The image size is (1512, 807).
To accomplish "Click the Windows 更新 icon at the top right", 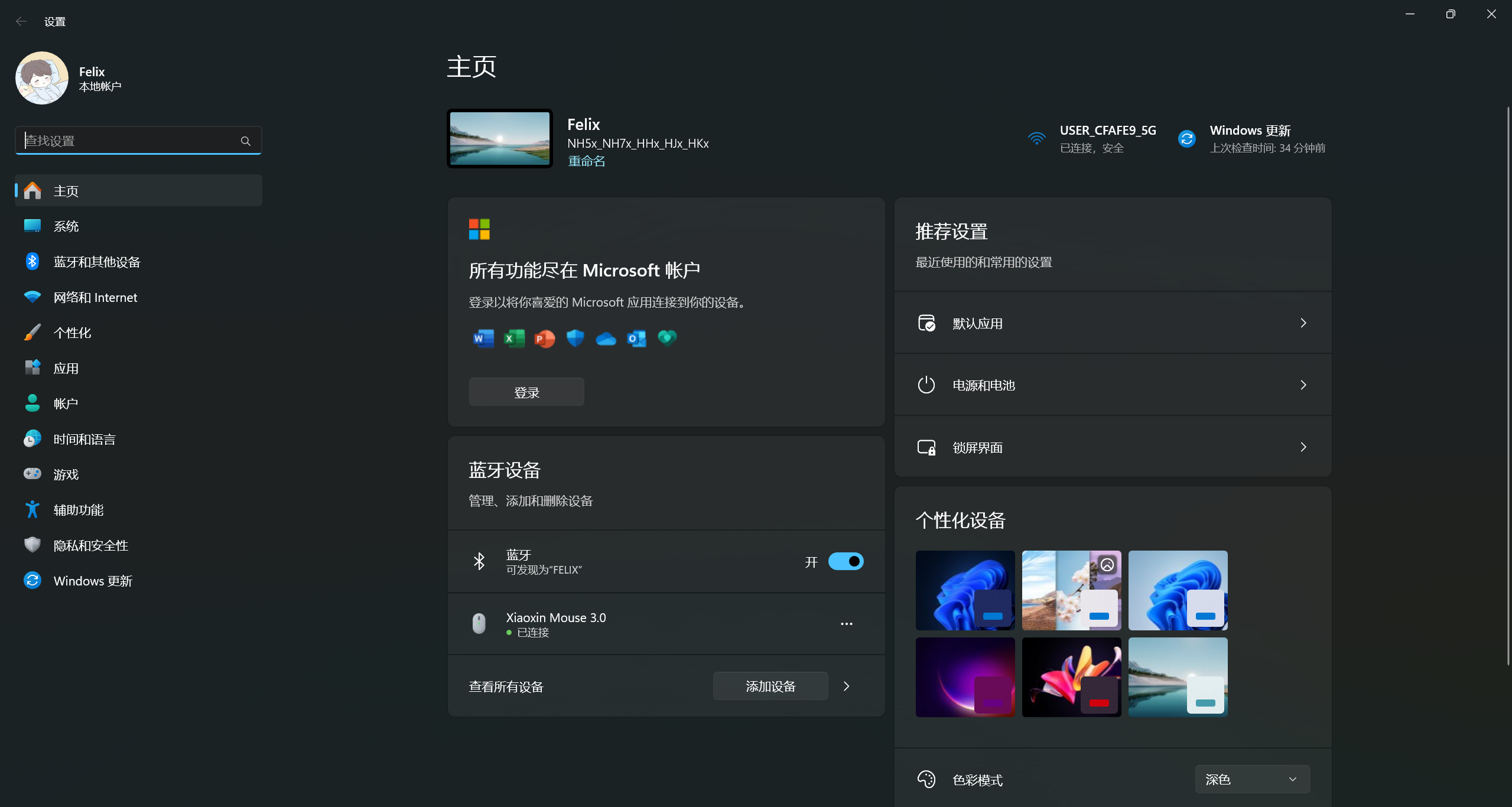I will pyautogui.click(x=1186, y=138).
